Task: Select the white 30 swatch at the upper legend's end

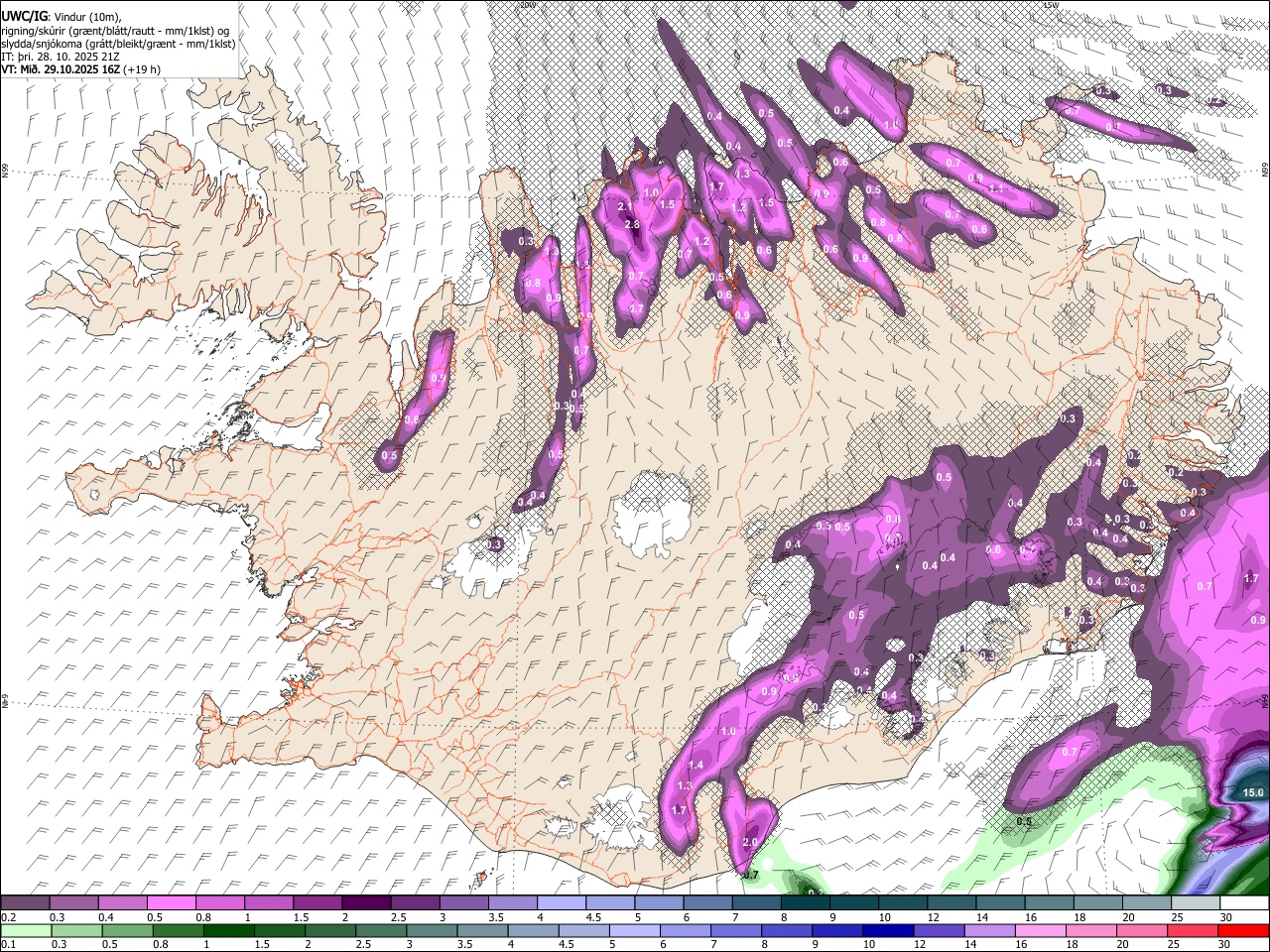Action: [x=1242, y=903]
